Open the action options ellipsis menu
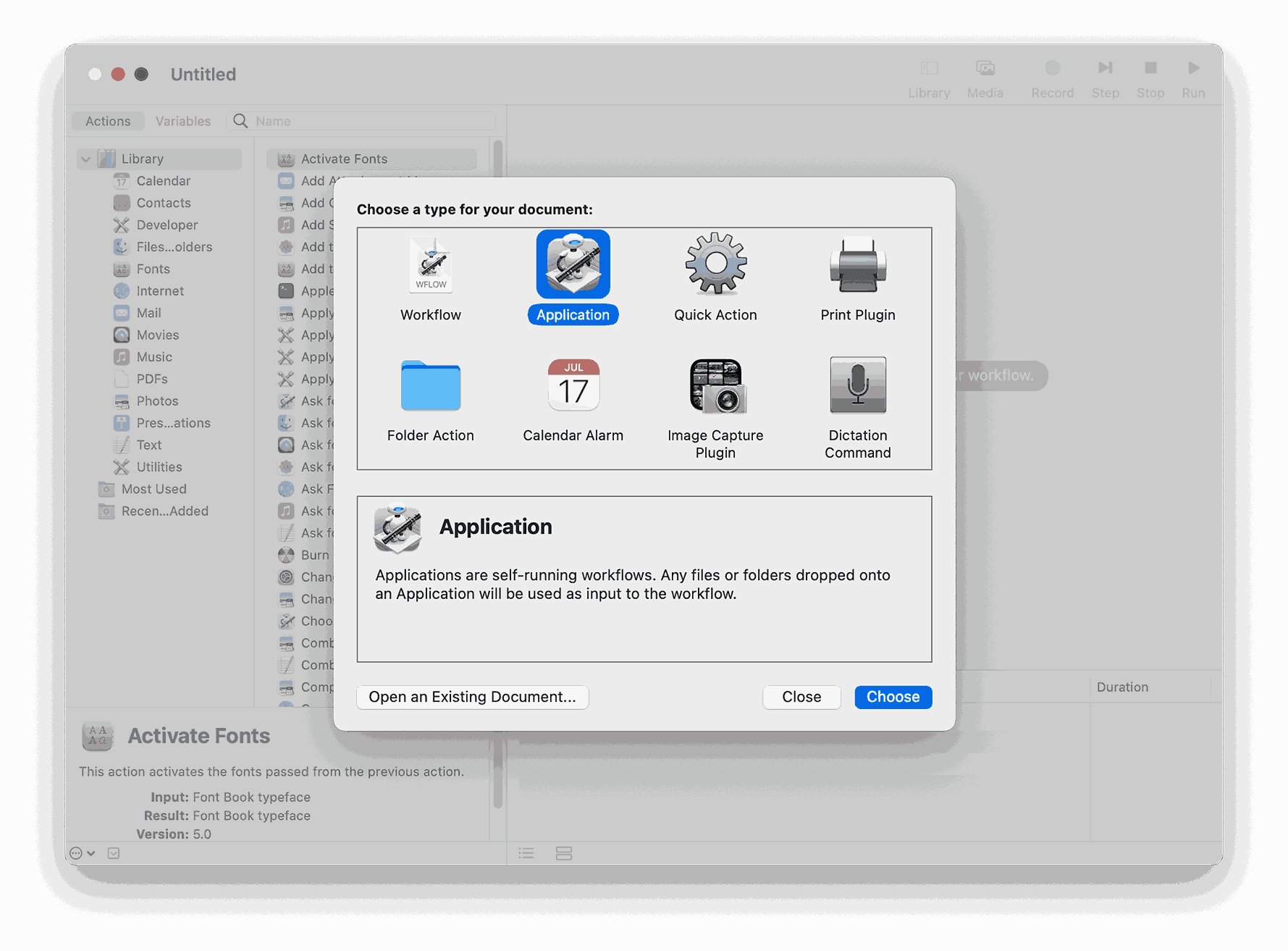Viewport: 1288px width, 951px height. pyautogui.click(x=82, y=853)
